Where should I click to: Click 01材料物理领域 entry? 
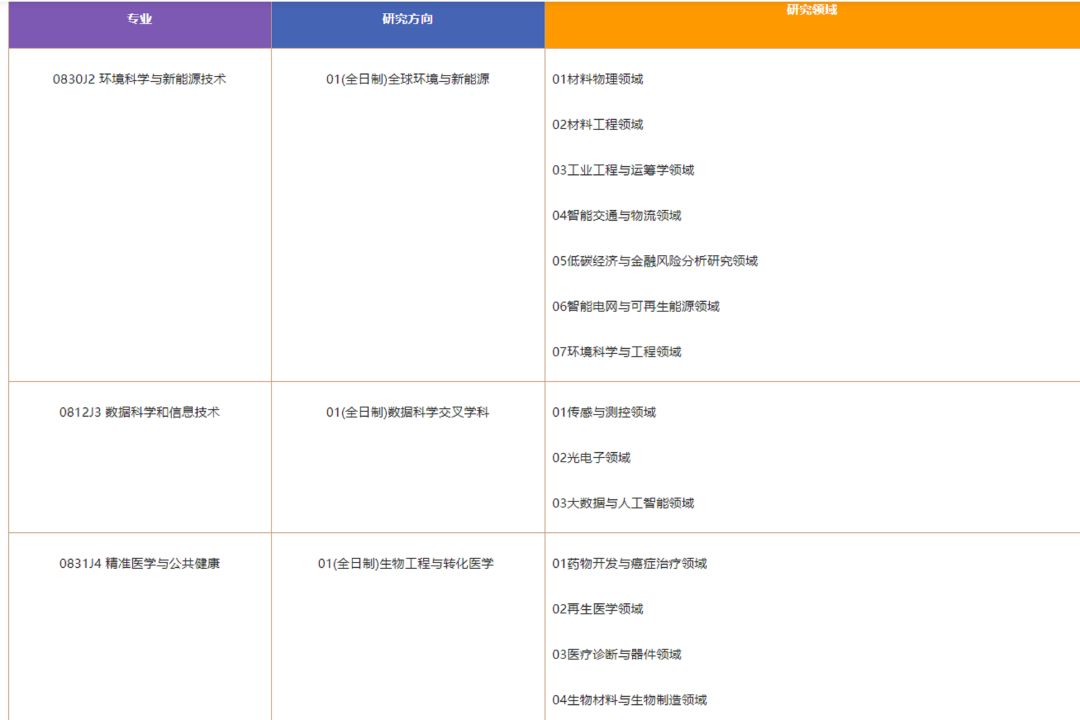tap(598, 79)
